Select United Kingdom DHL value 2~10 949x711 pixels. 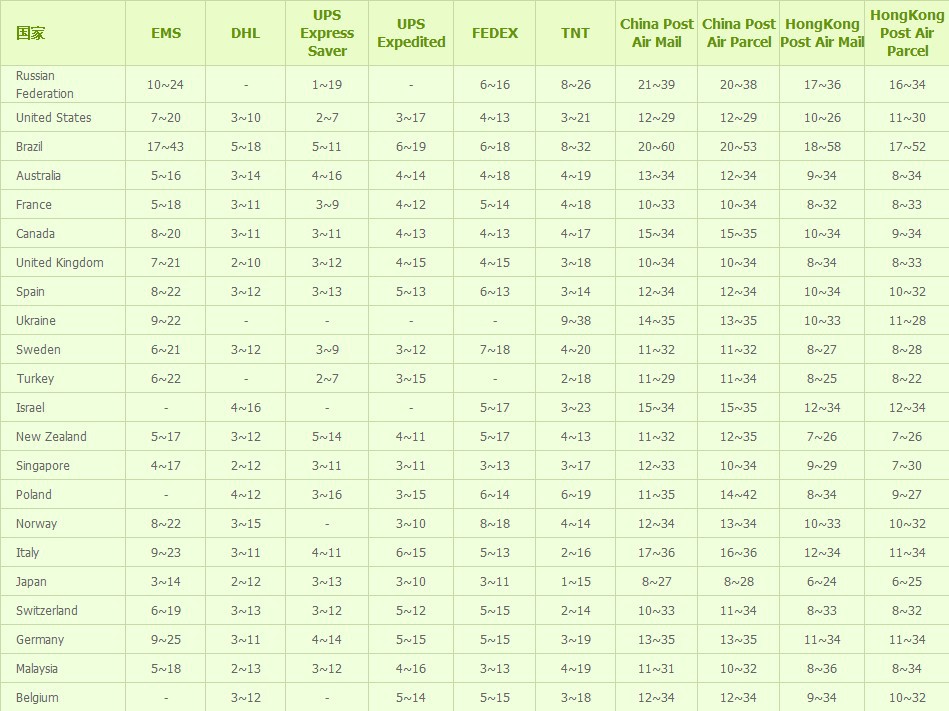point(246,263)
